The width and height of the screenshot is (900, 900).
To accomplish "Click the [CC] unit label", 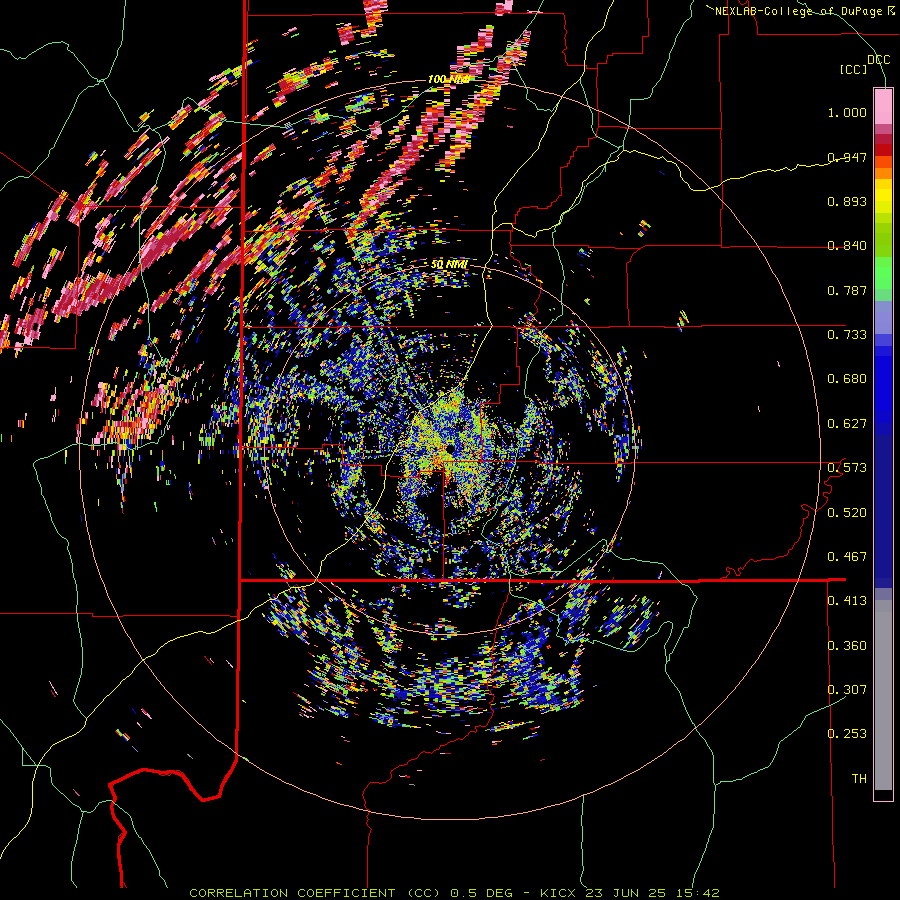I will click(x=854, y=69).
